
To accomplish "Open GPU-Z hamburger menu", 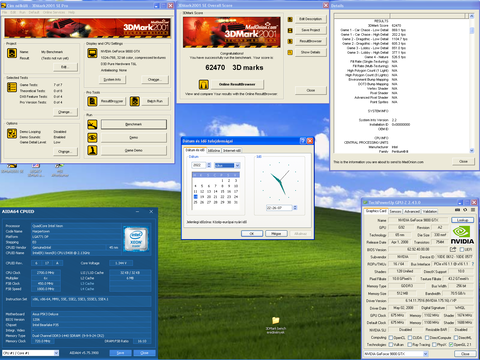I will 473,210.
